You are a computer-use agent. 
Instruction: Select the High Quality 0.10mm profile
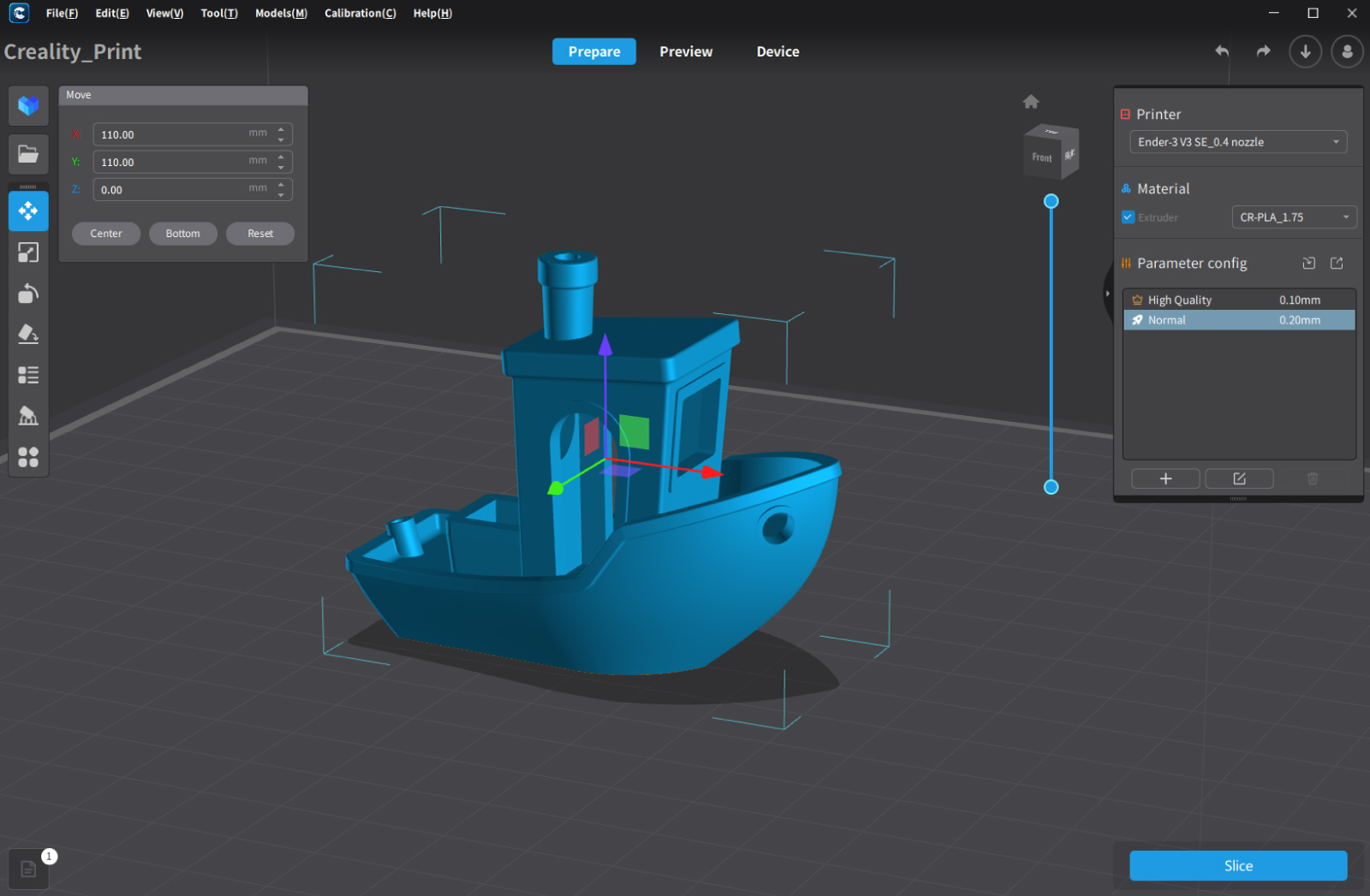1238,300
